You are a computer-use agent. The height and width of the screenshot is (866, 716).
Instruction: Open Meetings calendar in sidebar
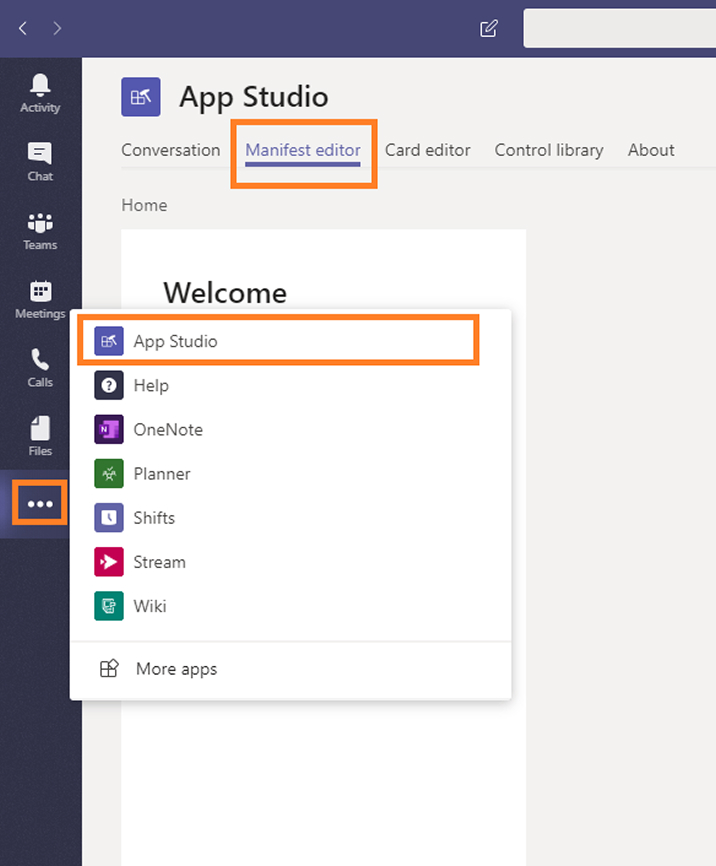tap(40, 300)
